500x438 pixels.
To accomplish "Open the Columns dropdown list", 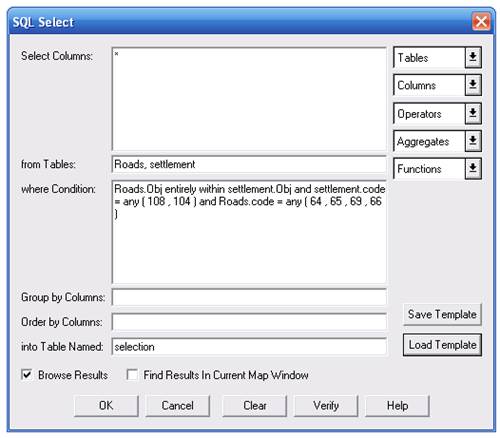I will point(437,85).
